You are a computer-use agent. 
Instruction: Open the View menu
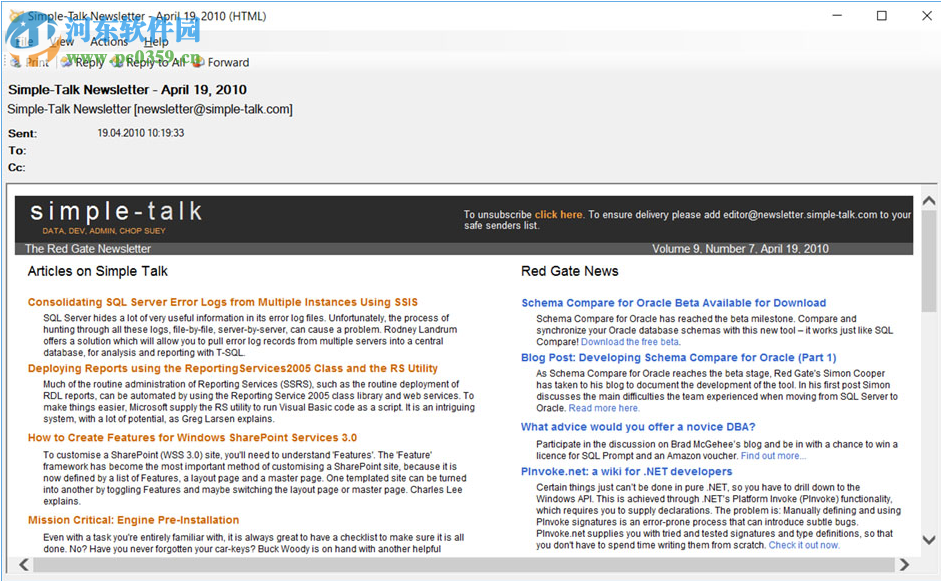point(62,41)
